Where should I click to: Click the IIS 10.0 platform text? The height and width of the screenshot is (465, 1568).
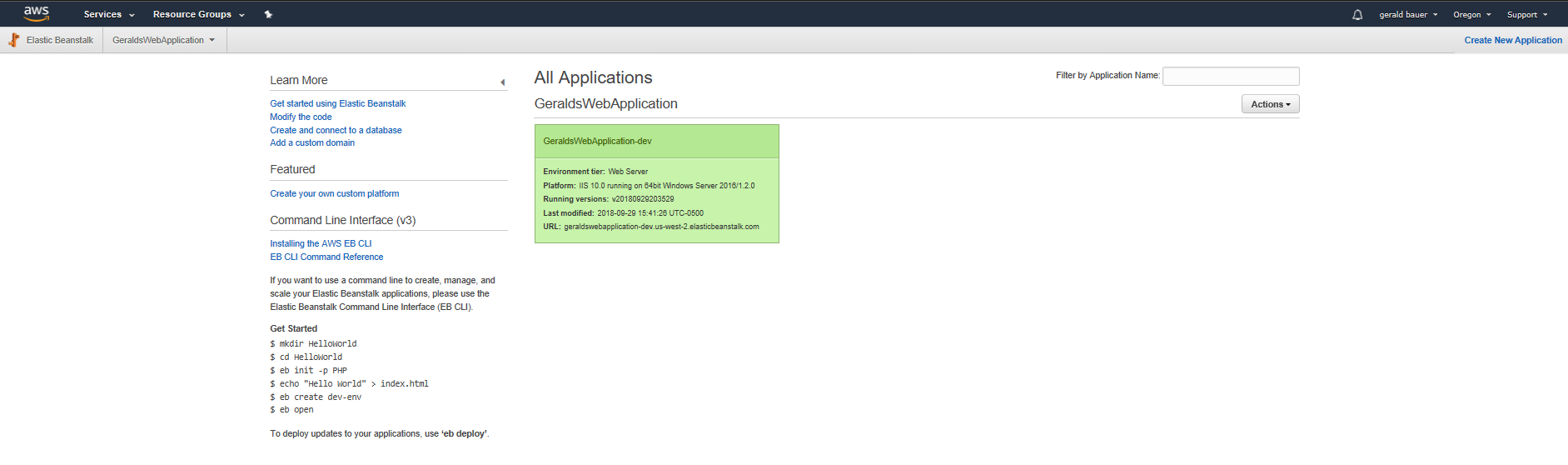667,186
